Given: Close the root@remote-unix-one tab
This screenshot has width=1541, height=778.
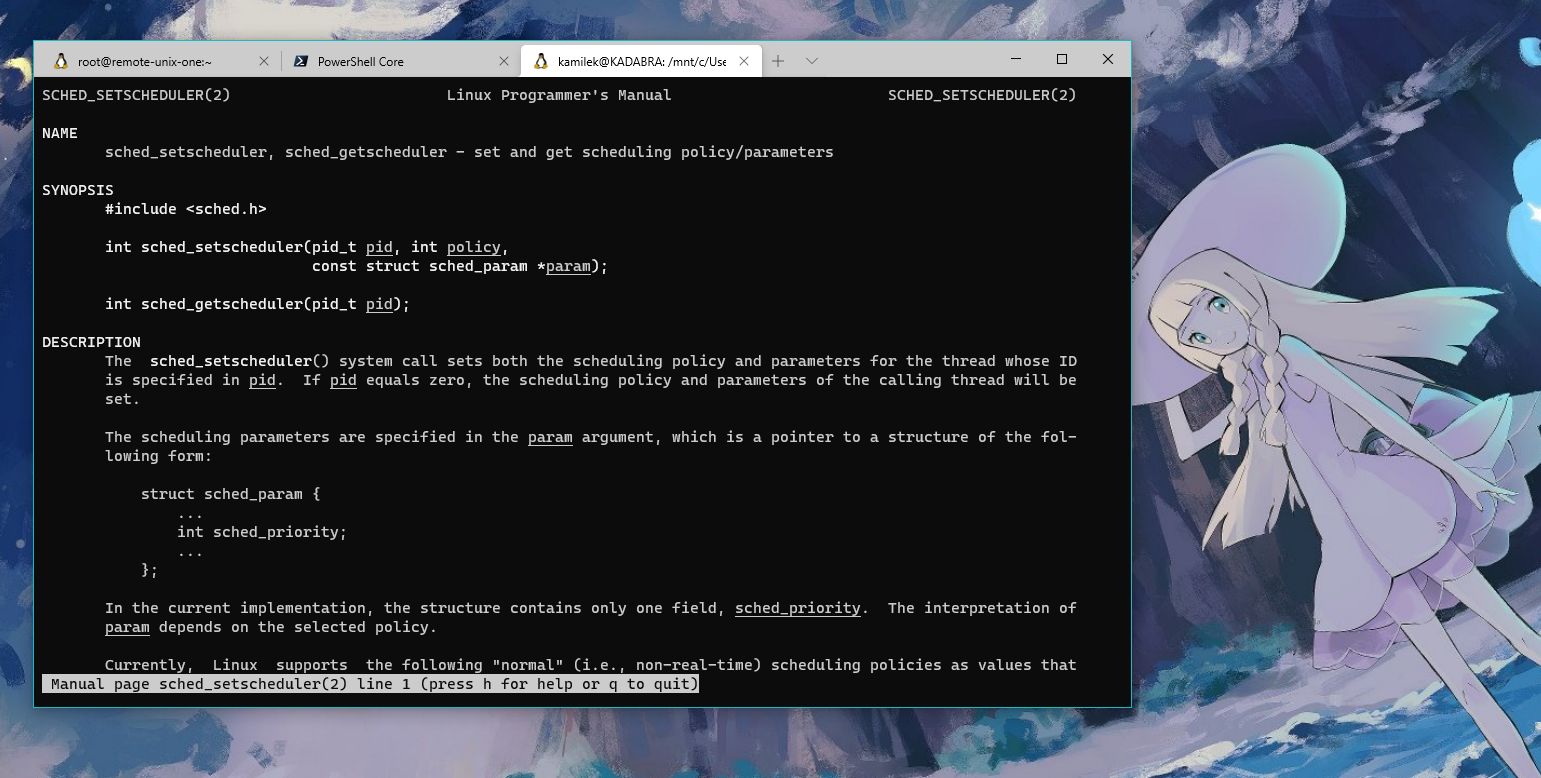Looking at the screenshot, I should coord(263,61).
